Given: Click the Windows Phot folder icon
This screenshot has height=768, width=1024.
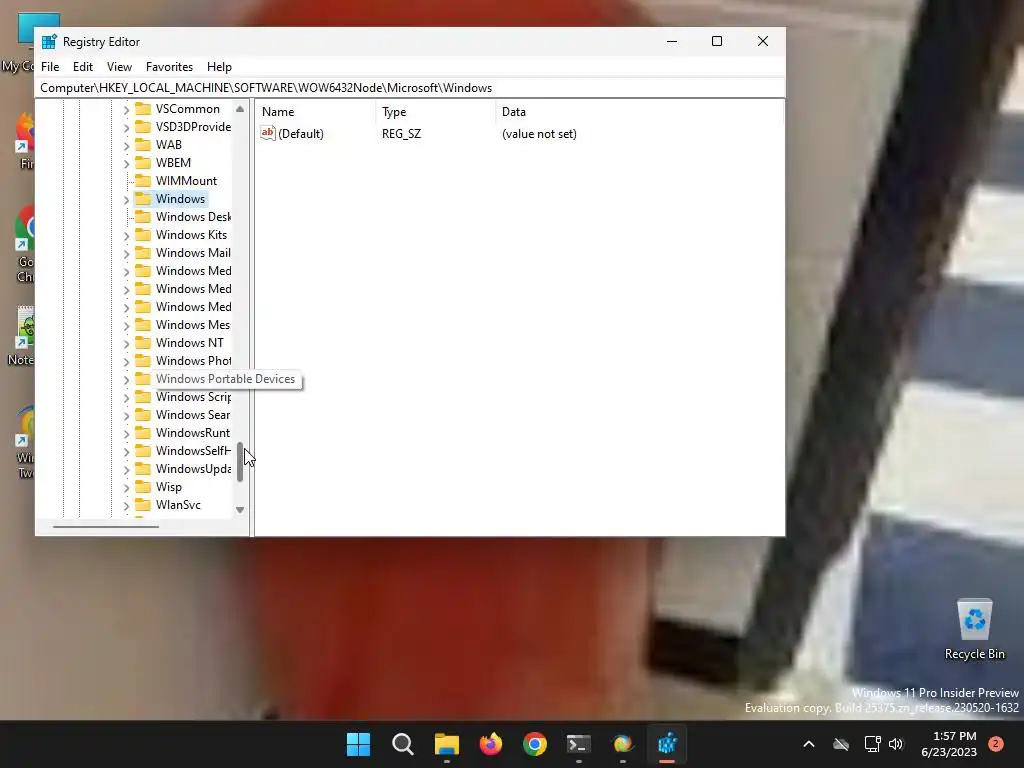Looking at the screenshot, I should coord(143,361).
